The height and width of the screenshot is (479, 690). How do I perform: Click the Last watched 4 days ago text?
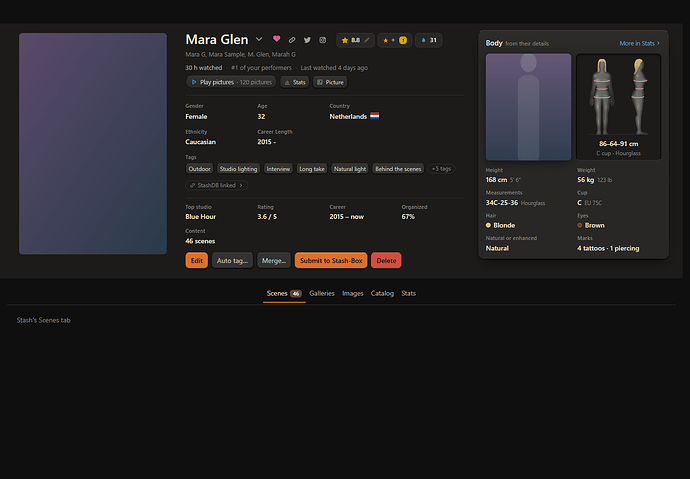tap(334, 68)
